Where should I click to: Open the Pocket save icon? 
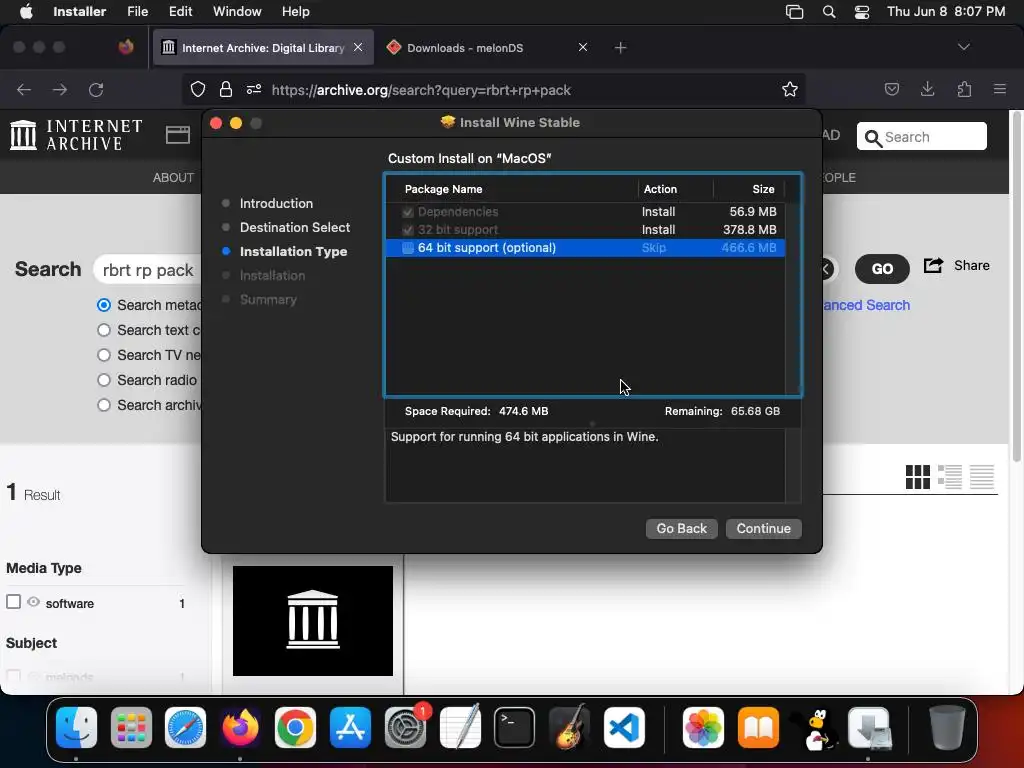[x=891, y=89]
